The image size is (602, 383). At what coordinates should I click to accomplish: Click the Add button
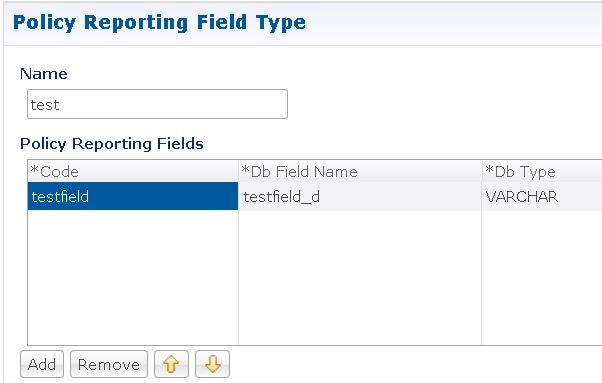pyautogui.click(x=42, y=364)
